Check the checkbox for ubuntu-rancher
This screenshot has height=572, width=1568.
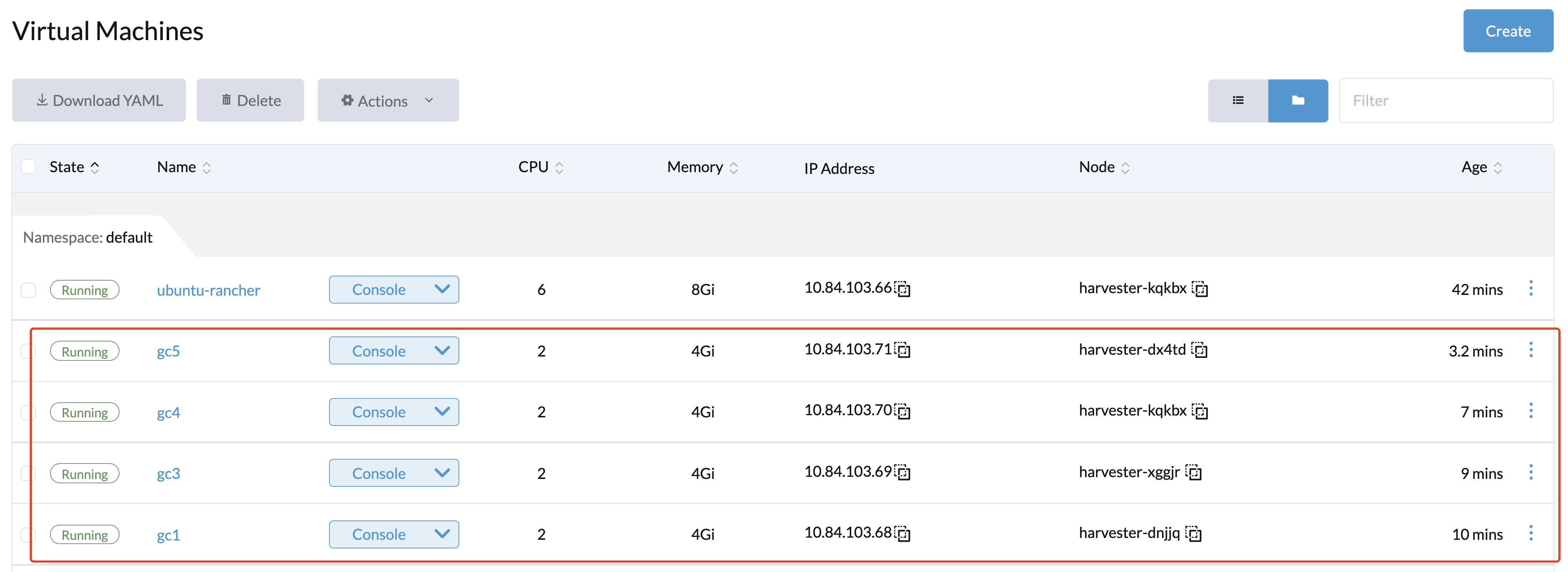point(29,290)
